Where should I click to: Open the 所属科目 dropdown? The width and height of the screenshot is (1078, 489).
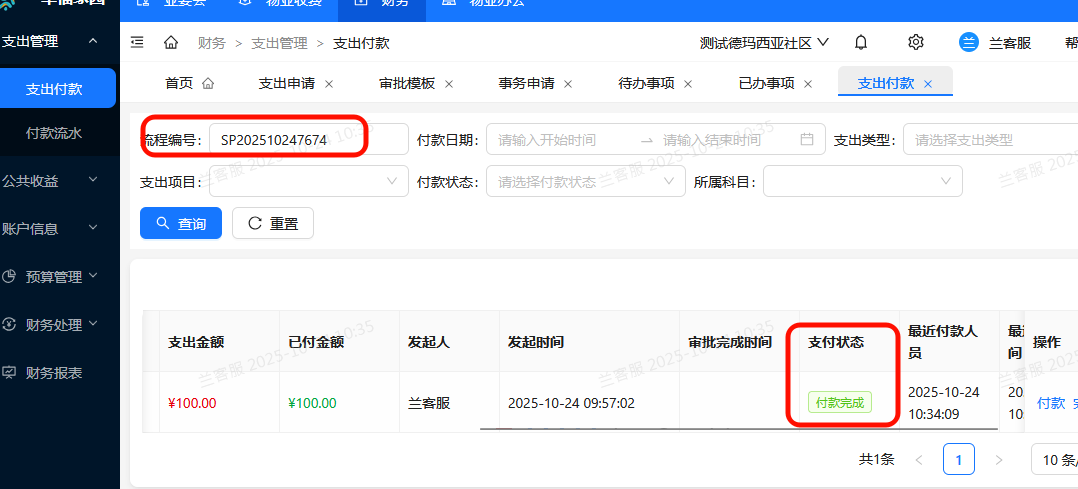(x=862, y=182)
